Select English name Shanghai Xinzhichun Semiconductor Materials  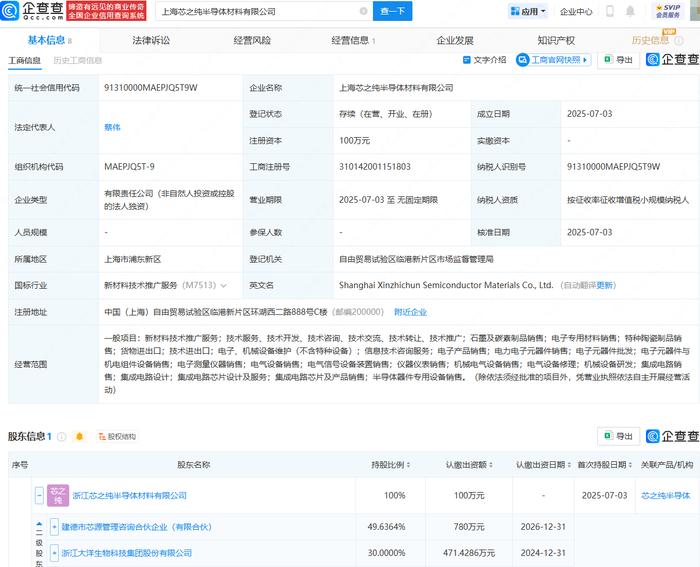pos(446,285)
